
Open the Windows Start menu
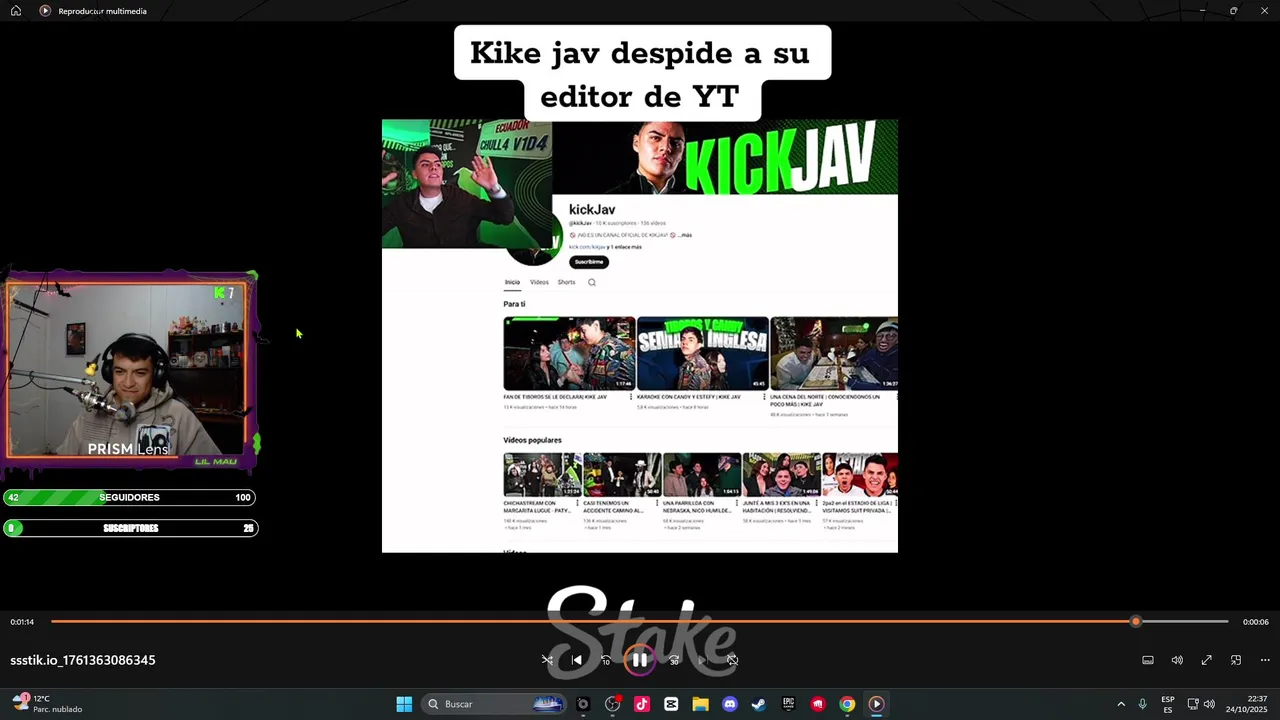pyautogui.click(x=404, y=704)
